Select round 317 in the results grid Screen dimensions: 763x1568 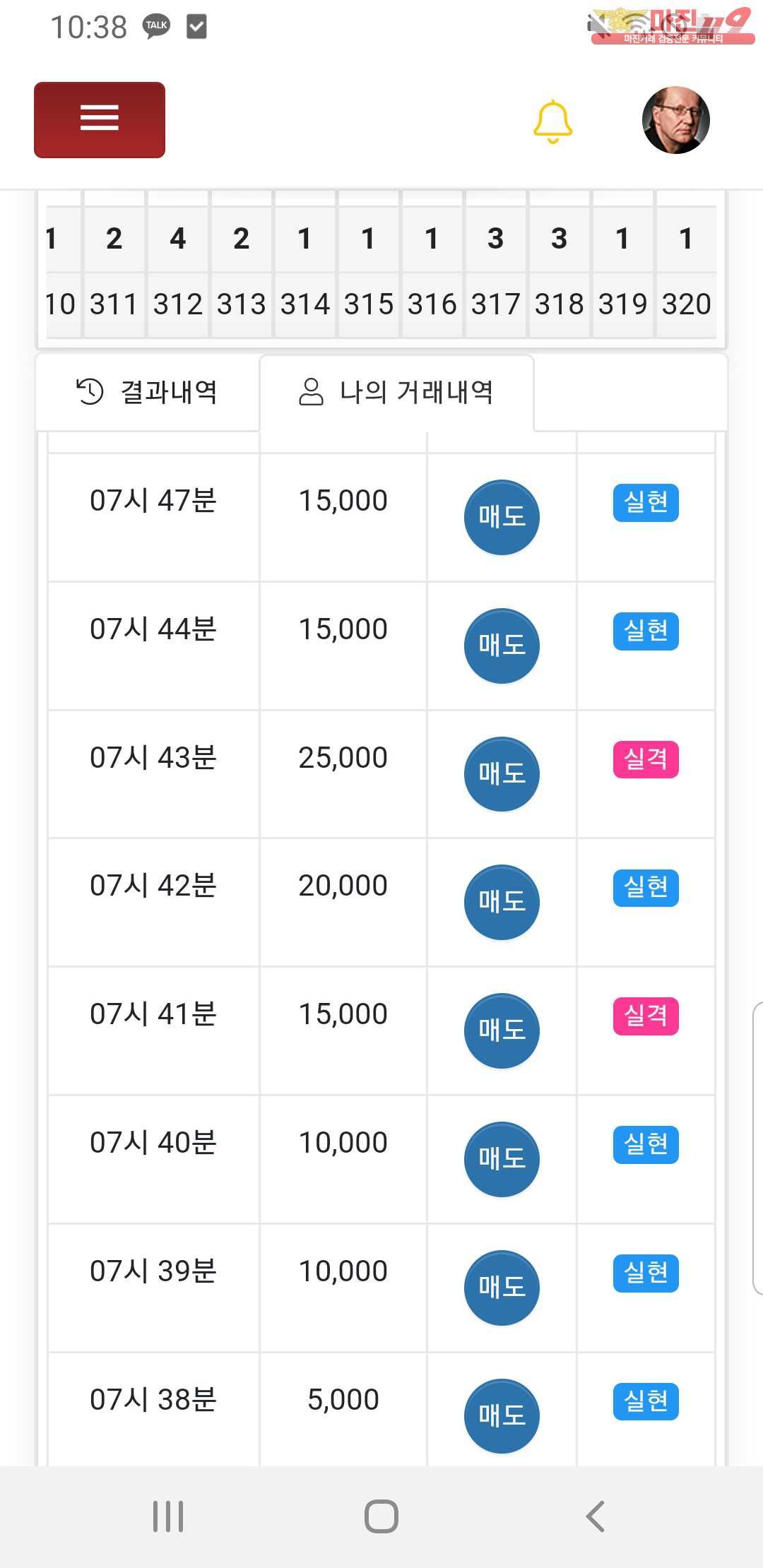495,304
